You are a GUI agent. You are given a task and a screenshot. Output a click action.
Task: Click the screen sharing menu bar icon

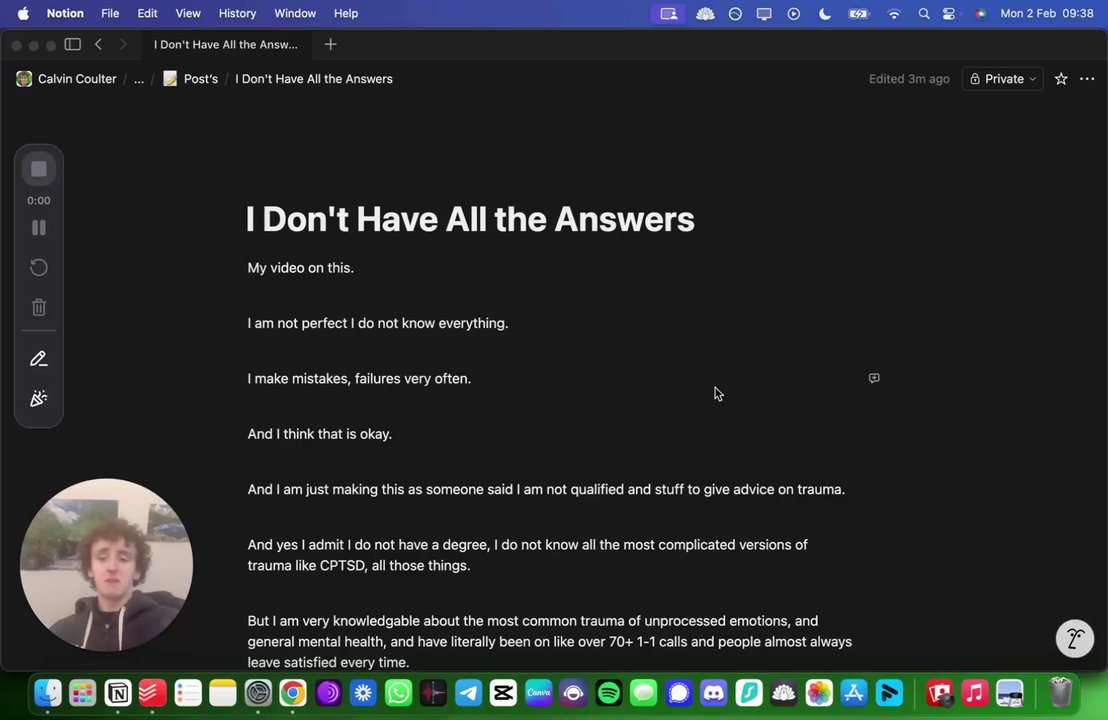(668, 13)
